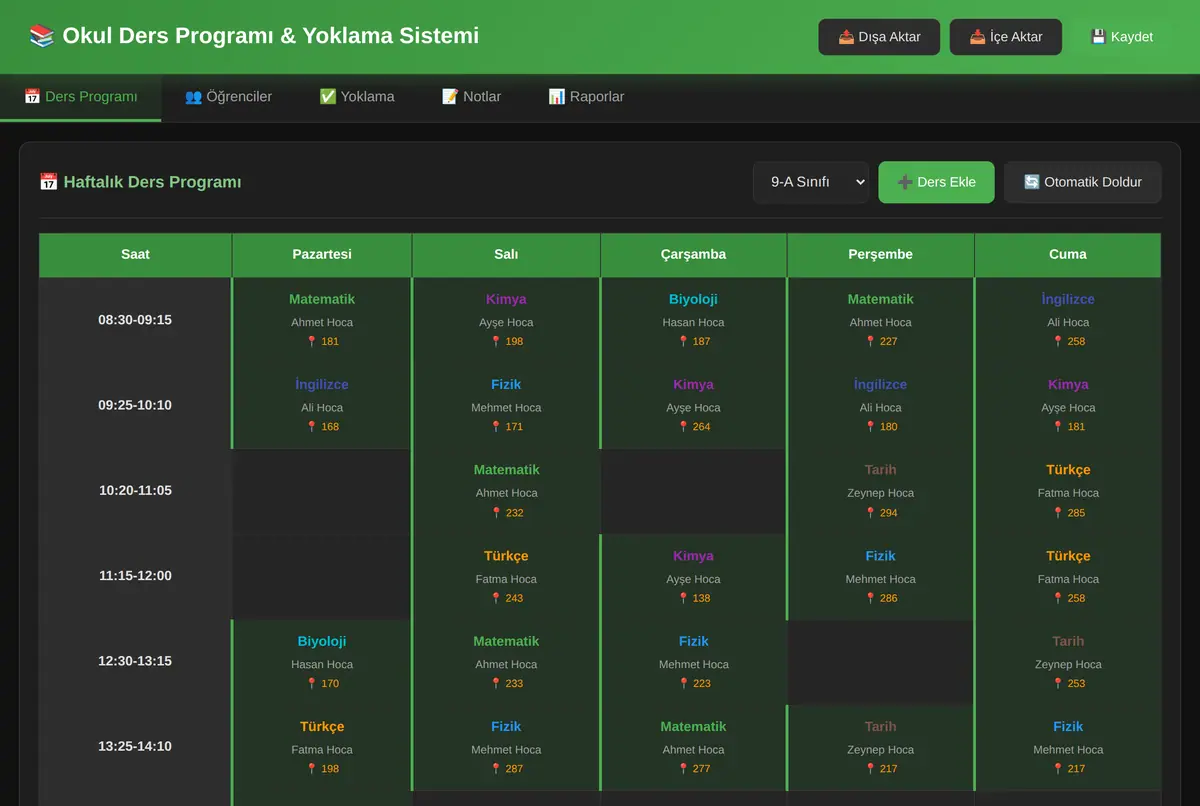
Task: Open the Biyoloji lesson with Hasan Hoca on Çarşamba
Action: pos(694,320)
